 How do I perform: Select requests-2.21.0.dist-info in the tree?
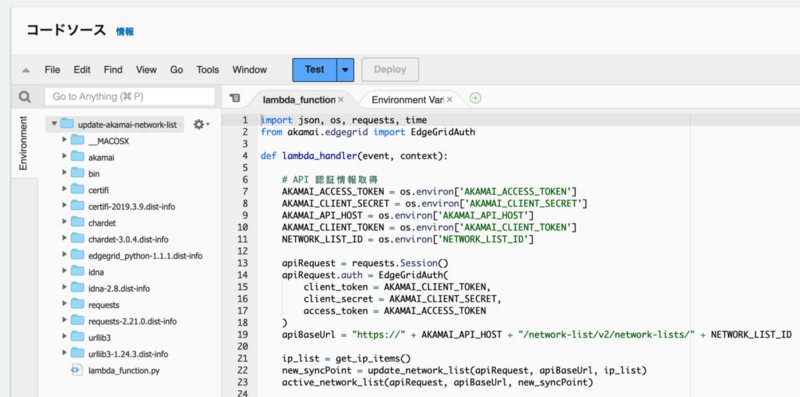(133, 321)
